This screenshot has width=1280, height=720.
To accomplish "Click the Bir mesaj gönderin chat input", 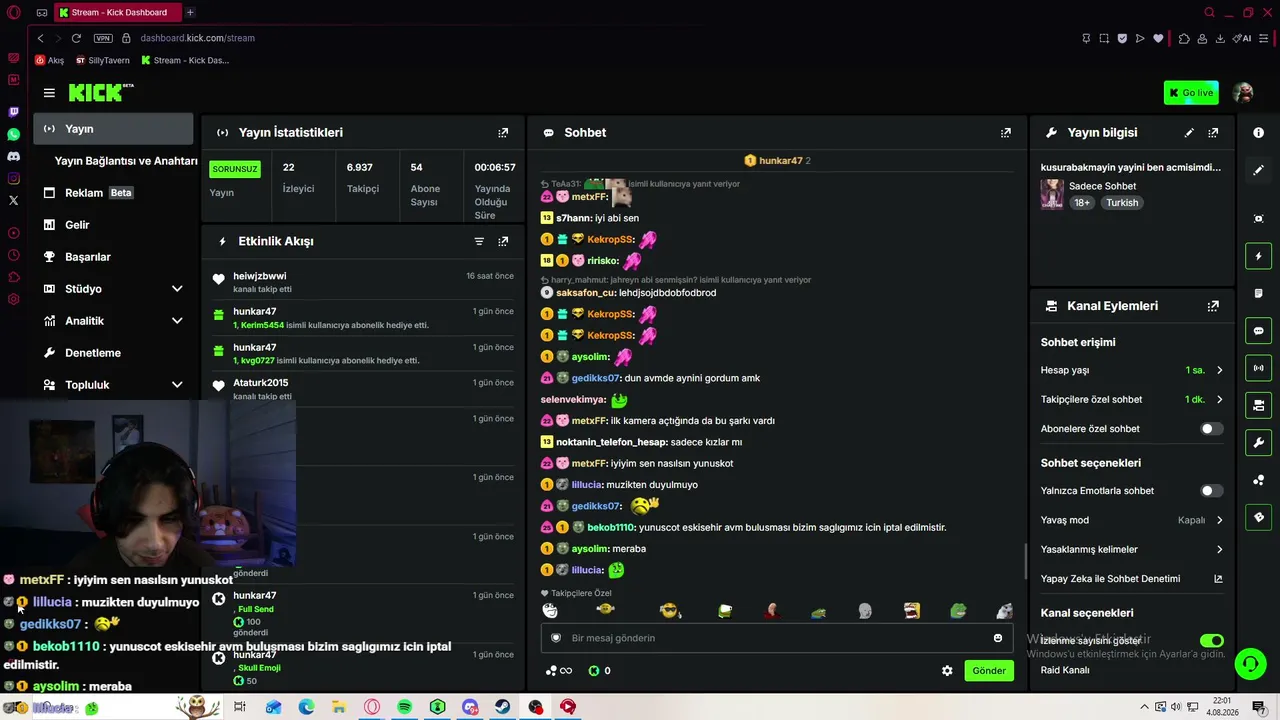I will [775, 638].
